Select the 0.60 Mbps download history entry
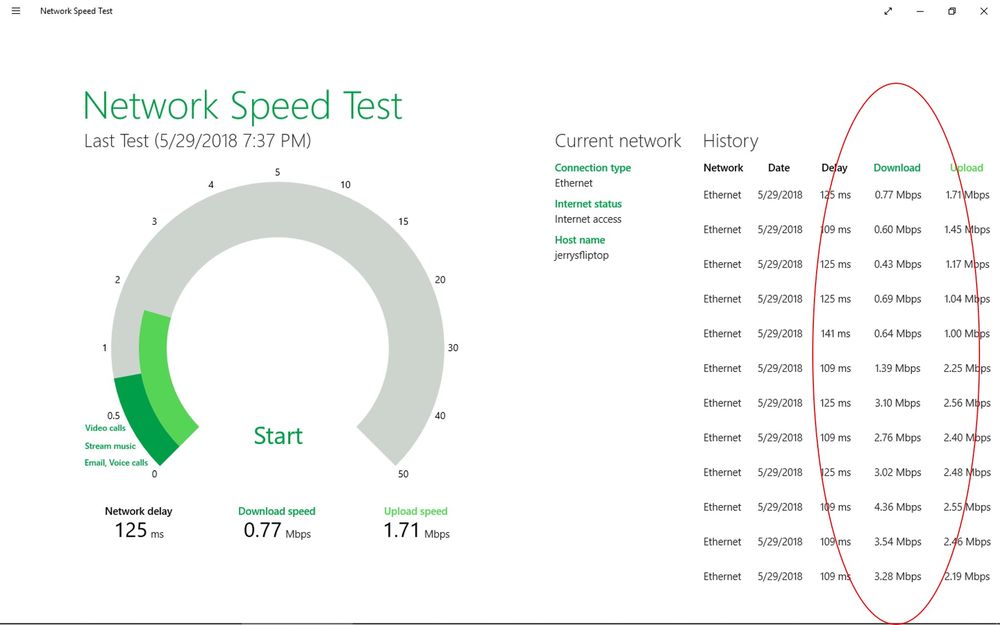This screenshot has width=1000, height=625. (x=897, y=230)
